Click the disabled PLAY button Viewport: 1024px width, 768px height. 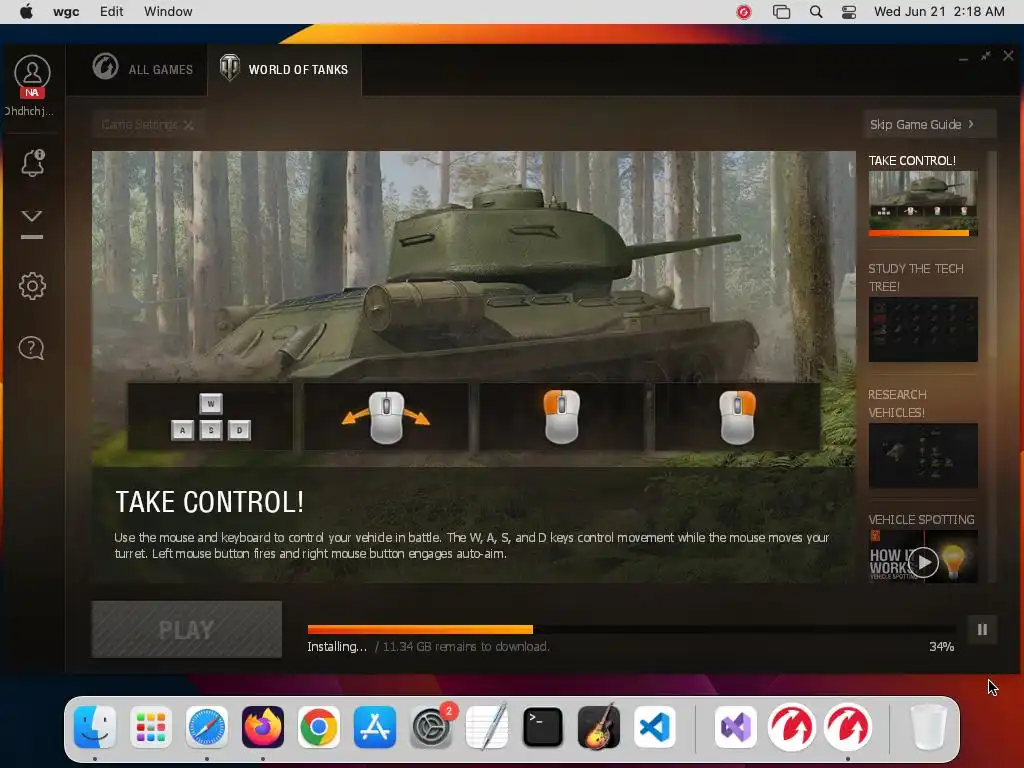coord(187,630)
